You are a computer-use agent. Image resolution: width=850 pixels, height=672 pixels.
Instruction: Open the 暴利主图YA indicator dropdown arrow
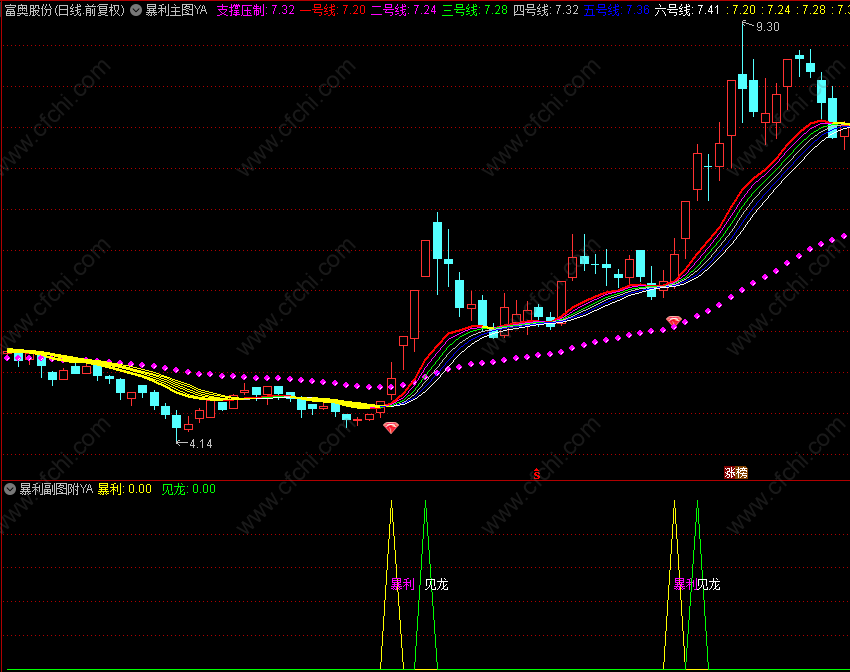pos(136,10)
